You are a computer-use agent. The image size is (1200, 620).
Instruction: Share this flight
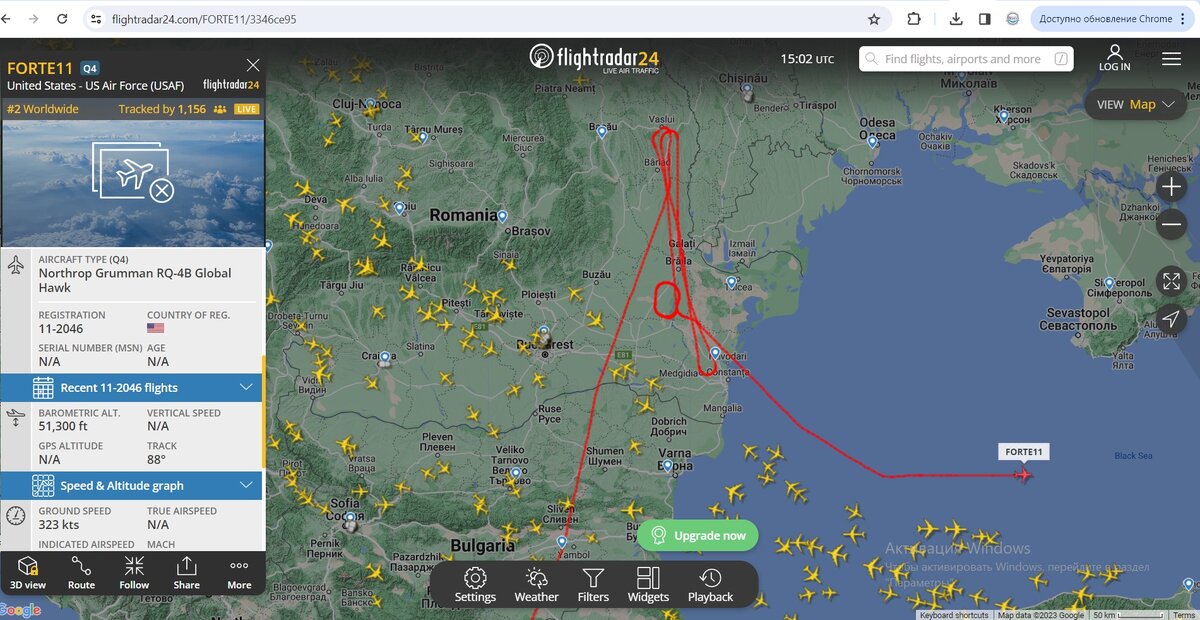186,573
